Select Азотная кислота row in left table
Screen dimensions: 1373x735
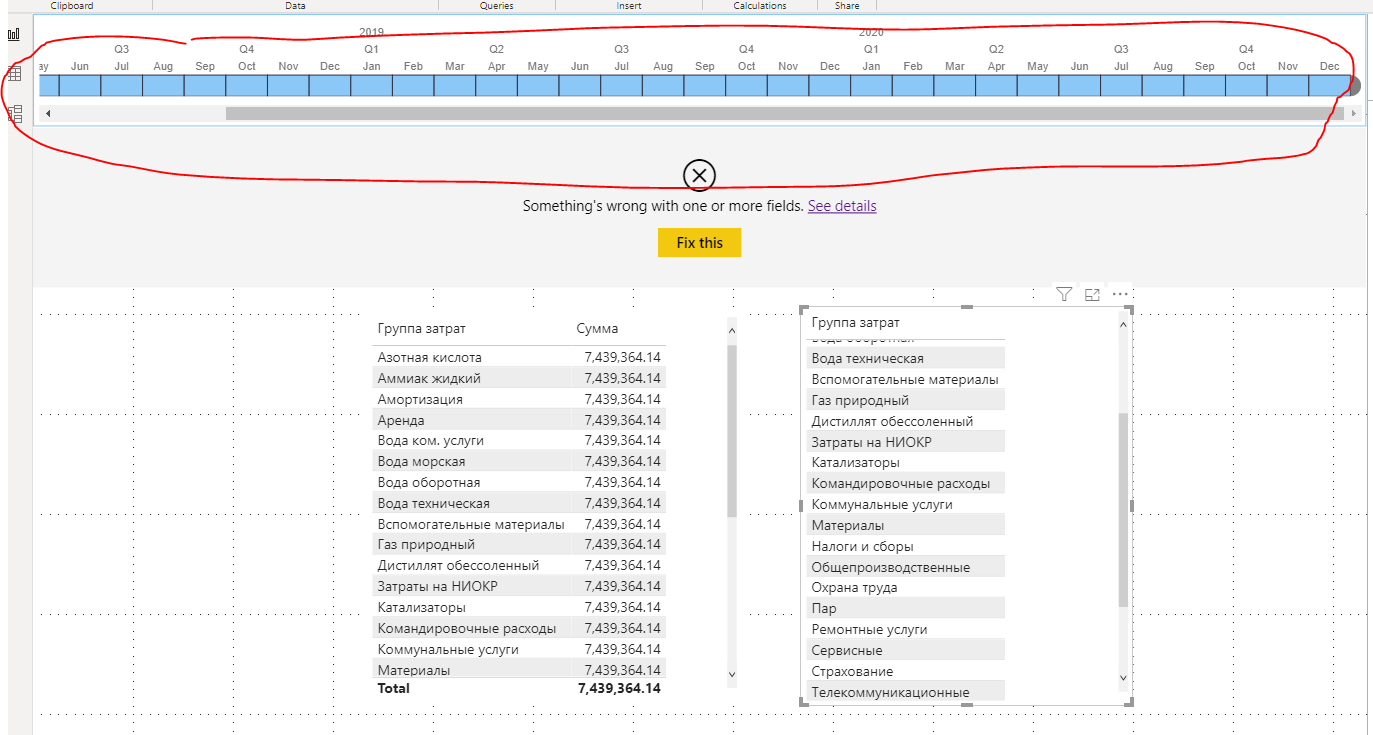tap(519, 357)
